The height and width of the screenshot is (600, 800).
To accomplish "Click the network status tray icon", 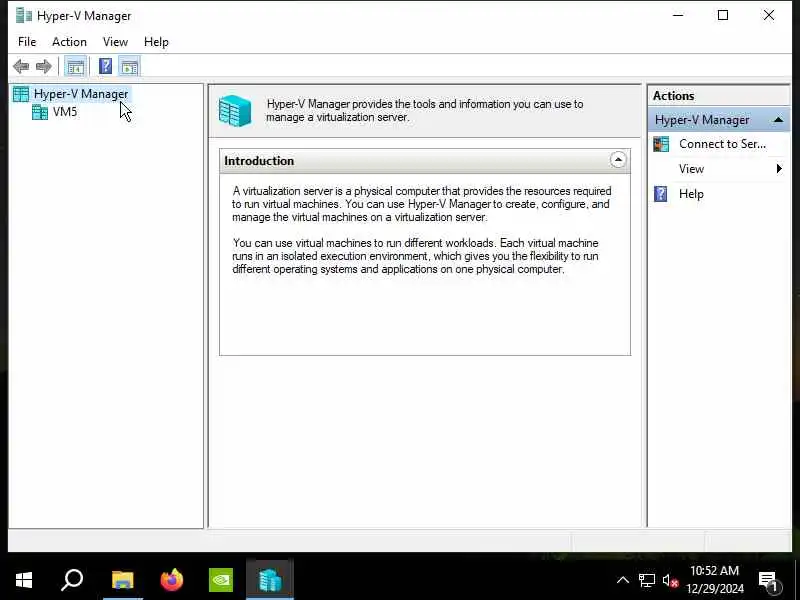I will pyautogui.click(x=647, y=580).
